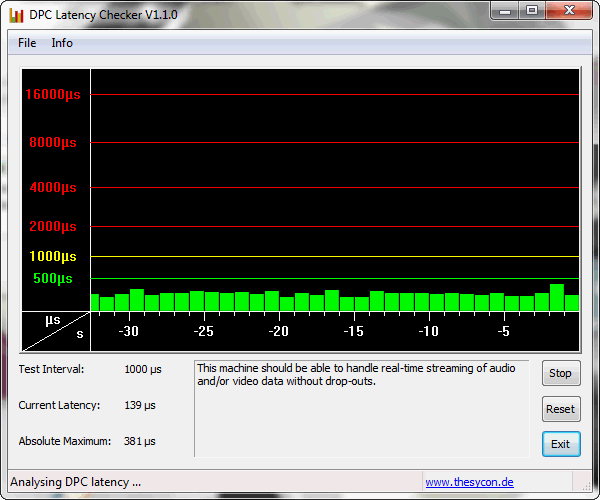This screenshot has height=500, width=600.
Task: Click the DPC Latency Checker title bar icon
Action: [17, 15]
